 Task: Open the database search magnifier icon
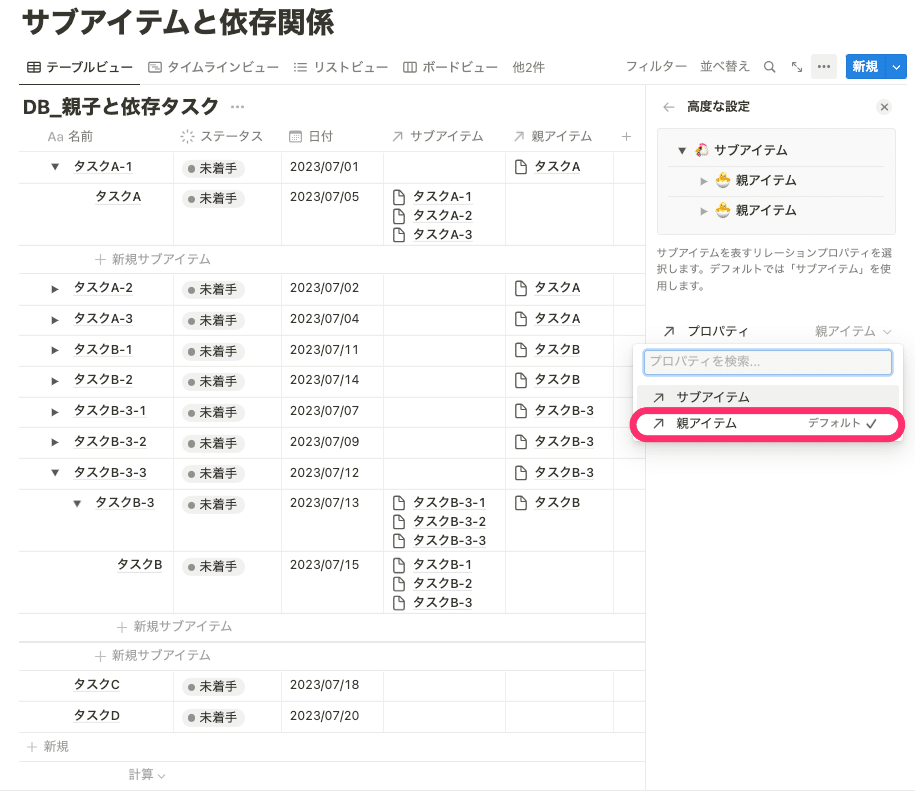769,66
